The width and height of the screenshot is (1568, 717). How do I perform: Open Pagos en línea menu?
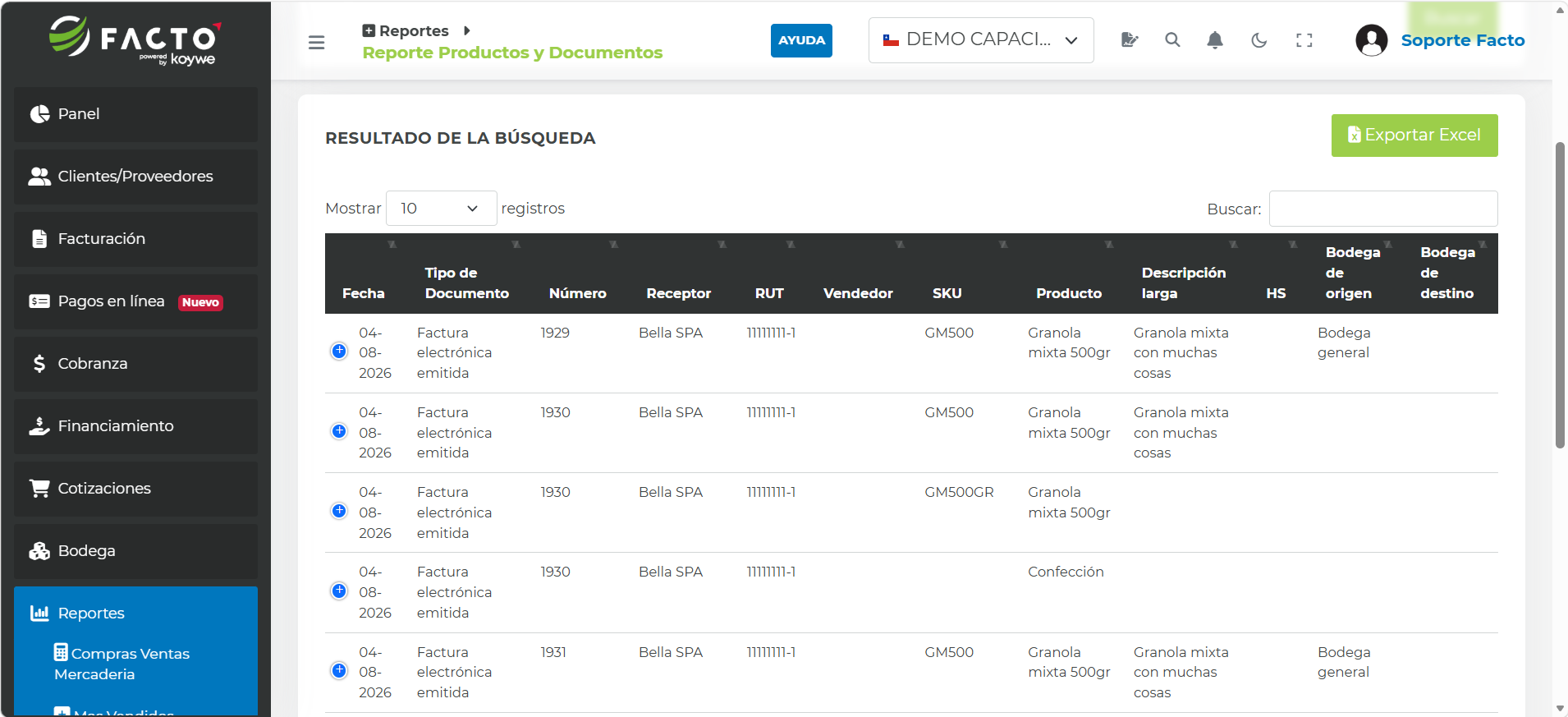[x=135, y=301]
